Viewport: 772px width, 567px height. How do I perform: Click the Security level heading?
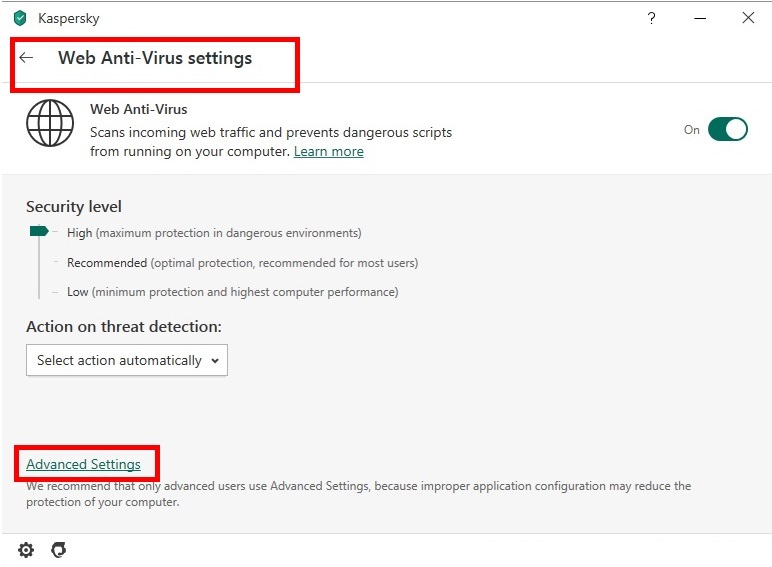(x=74, y=207)
